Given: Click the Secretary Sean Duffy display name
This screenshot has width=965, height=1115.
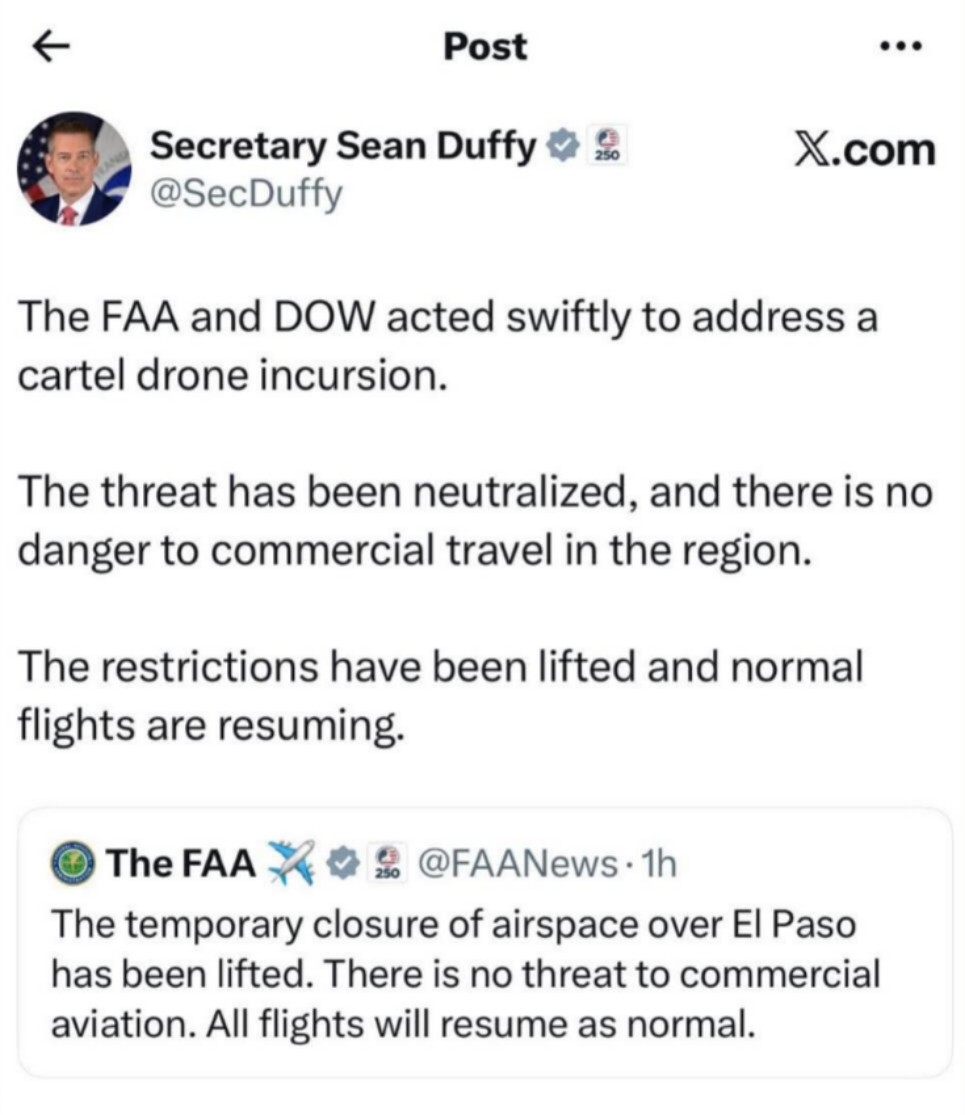Looking at the screenshot, I should [x=343, y=147].
